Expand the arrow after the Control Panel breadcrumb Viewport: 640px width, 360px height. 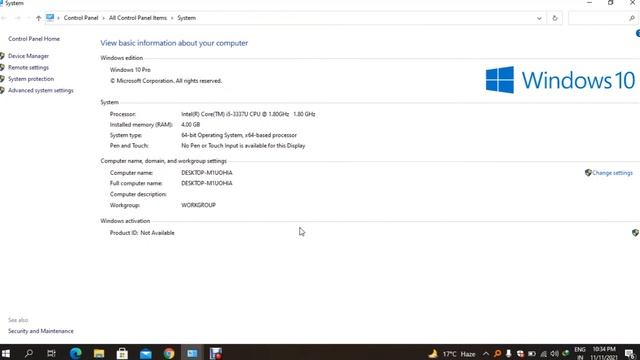tap(104, 18)
